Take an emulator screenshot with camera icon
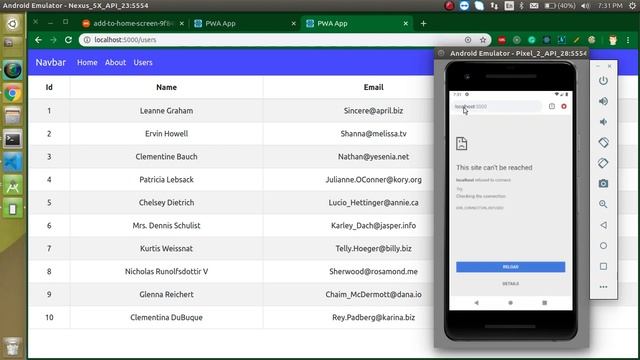Screen dimensions: 640x360 pyautogui.click(x=603, y=184)
